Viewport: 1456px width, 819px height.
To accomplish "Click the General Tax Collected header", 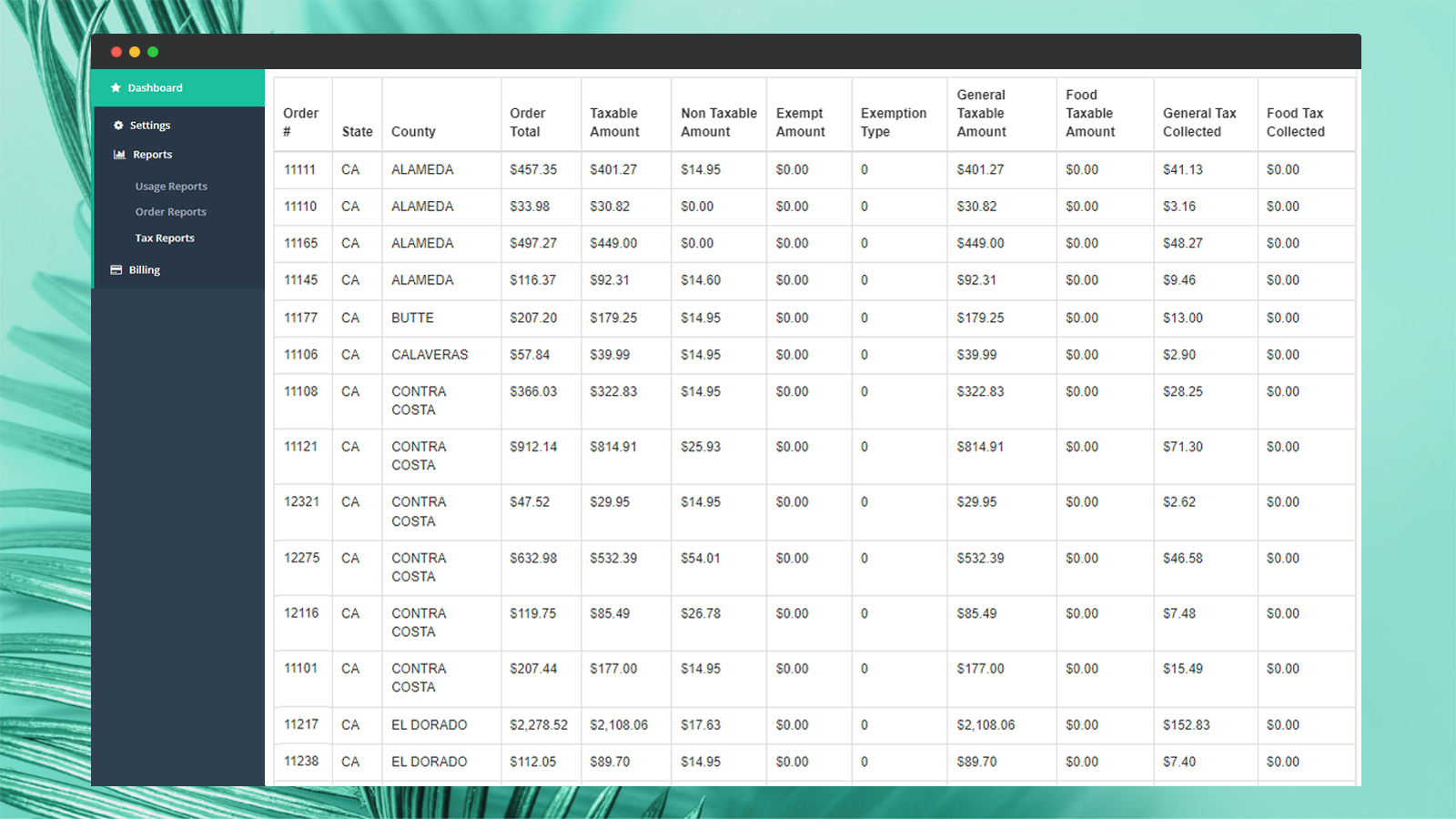I will coord(1199,122).
